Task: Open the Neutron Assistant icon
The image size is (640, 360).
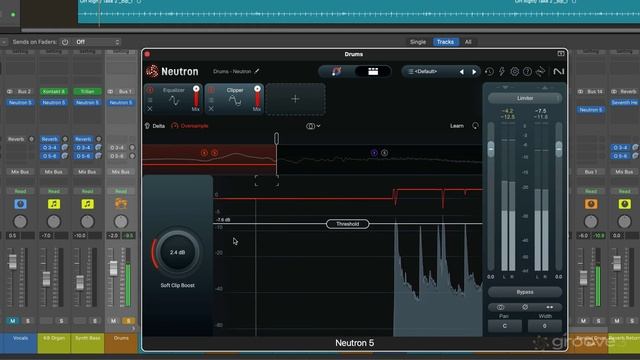Action: 336,71
